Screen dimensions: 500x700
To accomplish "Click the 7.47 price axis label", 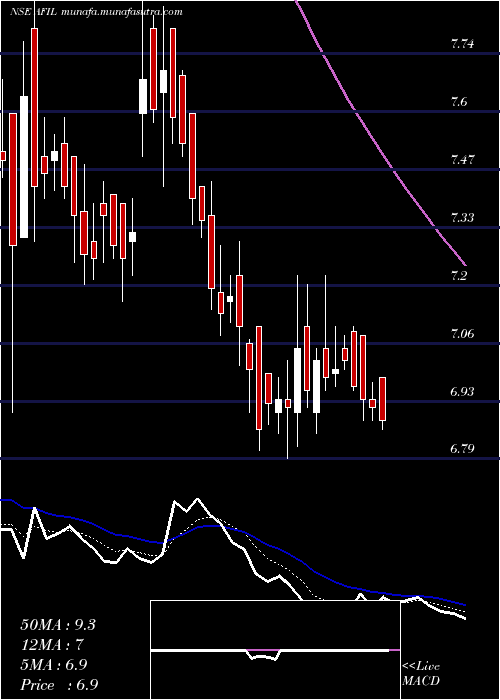I will click(x=462, y=159).
